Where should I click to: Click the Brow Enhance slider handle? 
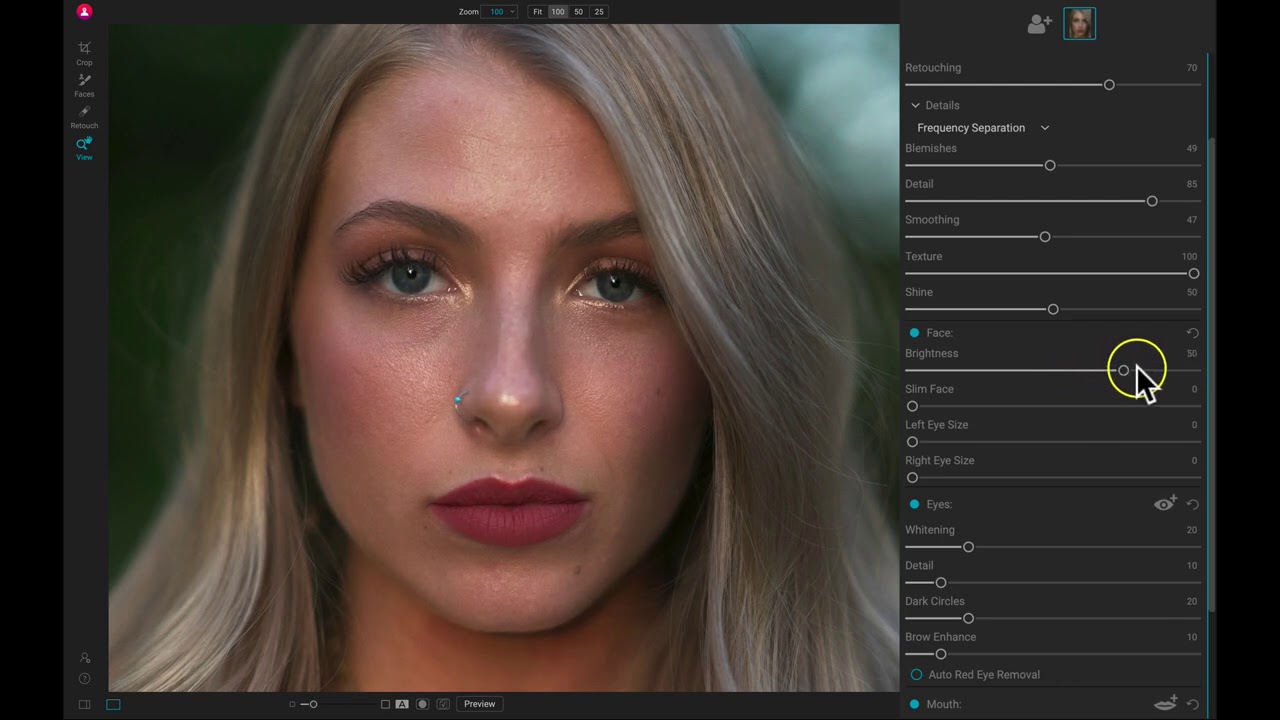[940, 654]
